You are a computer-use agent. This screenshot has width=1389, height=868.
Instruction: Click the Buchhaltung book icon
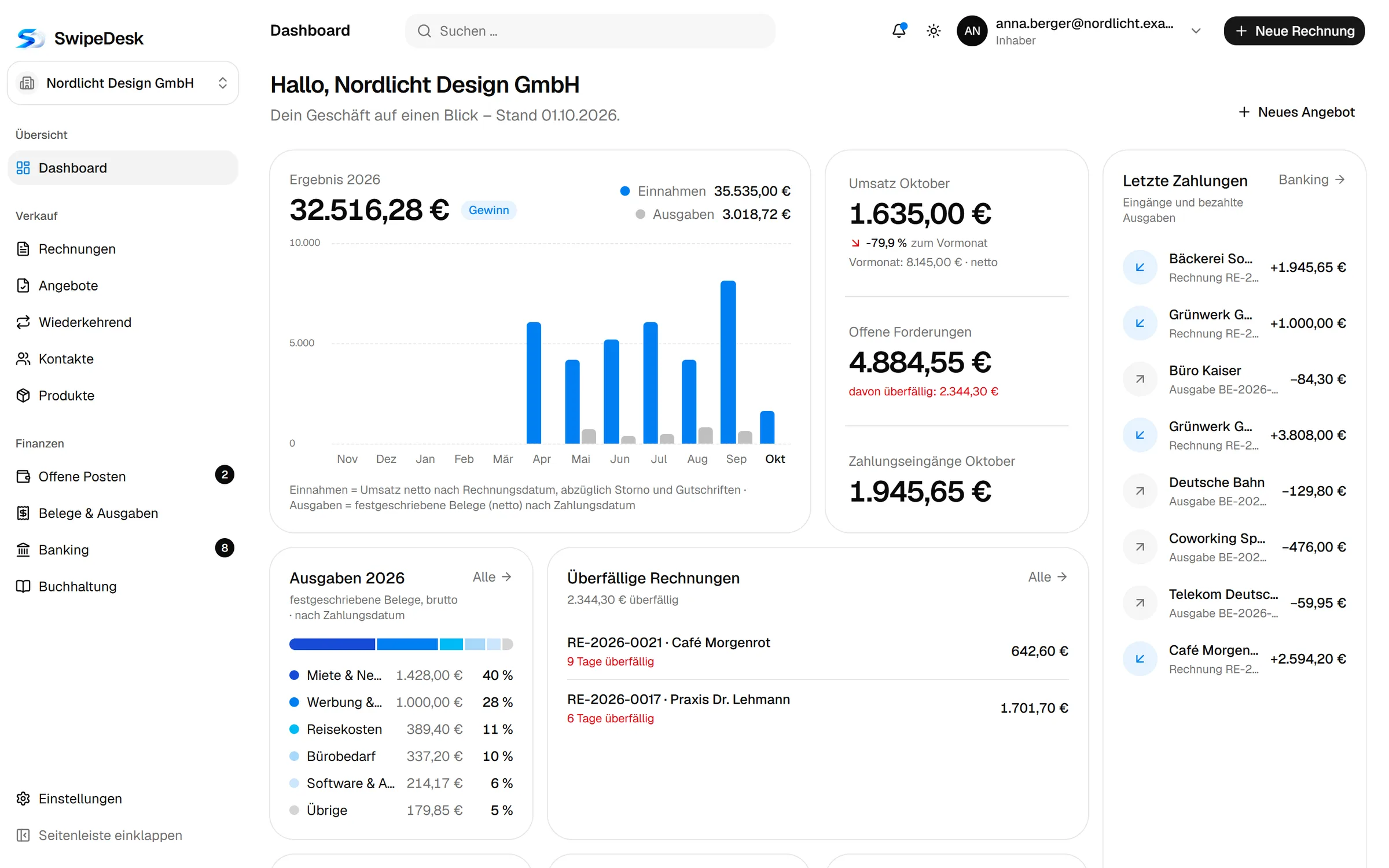point(23,586)
